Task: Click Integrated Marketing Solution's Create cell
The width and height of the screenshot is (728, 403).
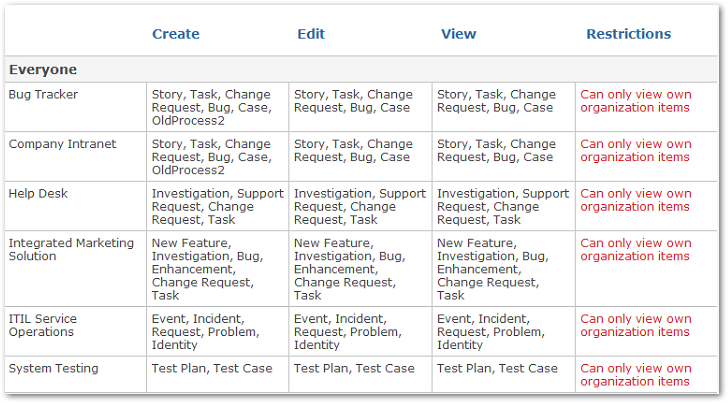Action: pyautogui.click(x=217, y=269)
